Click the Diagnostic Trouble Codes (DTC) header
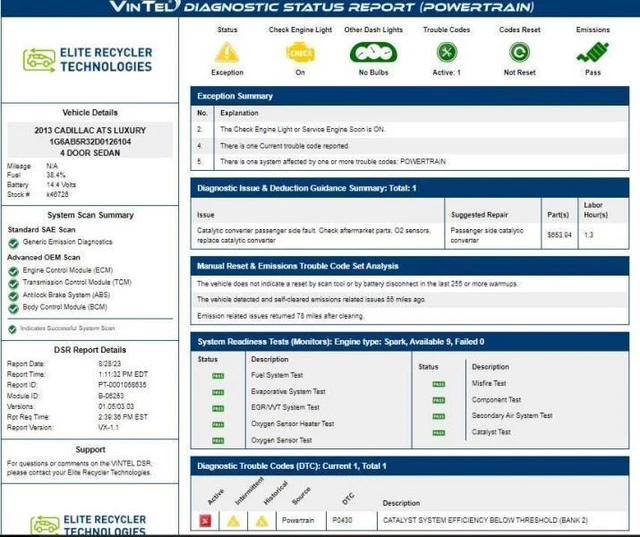This screenshot has width=640, height=537. click(x=409, y=466)
